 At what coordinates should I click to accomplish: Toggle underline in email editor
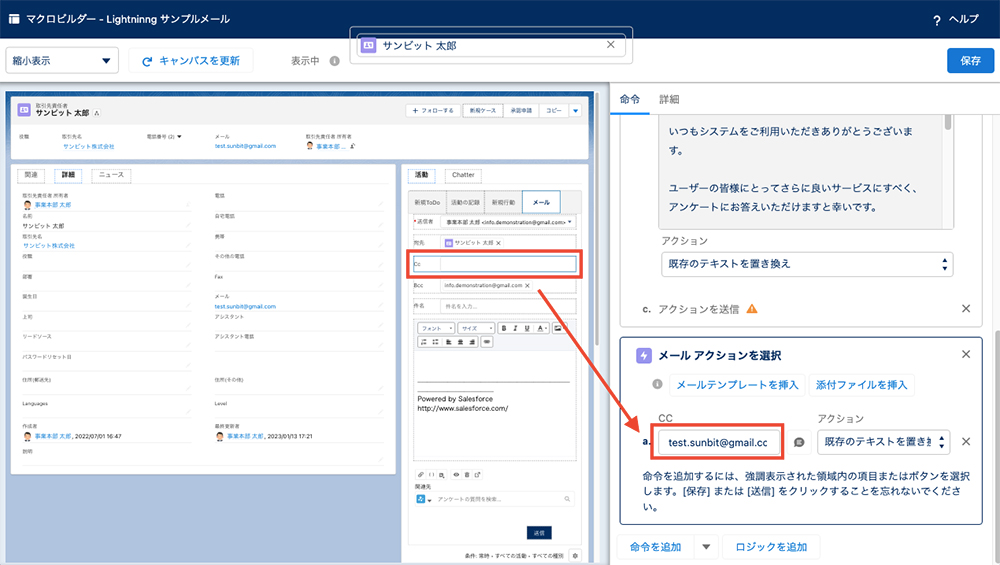[527, 328]
